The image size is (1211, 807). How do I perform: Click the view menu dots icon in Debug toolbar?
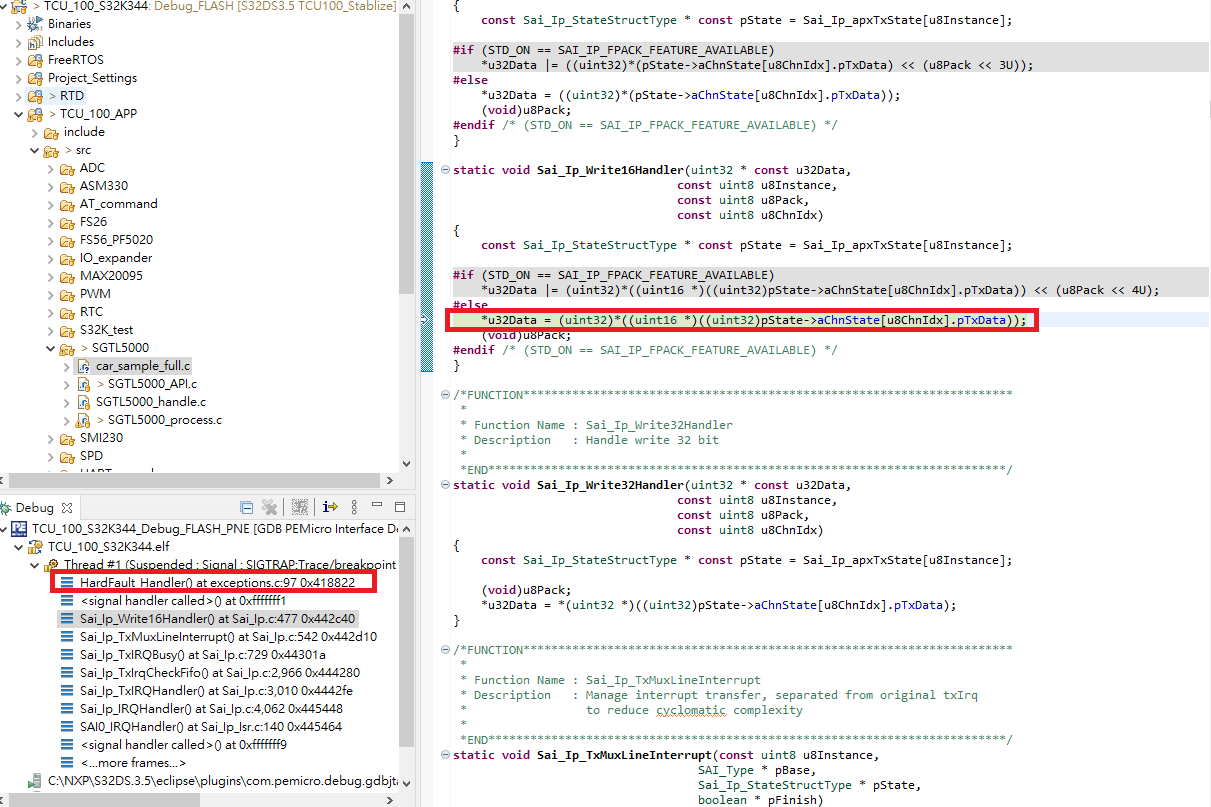point(355,507)
